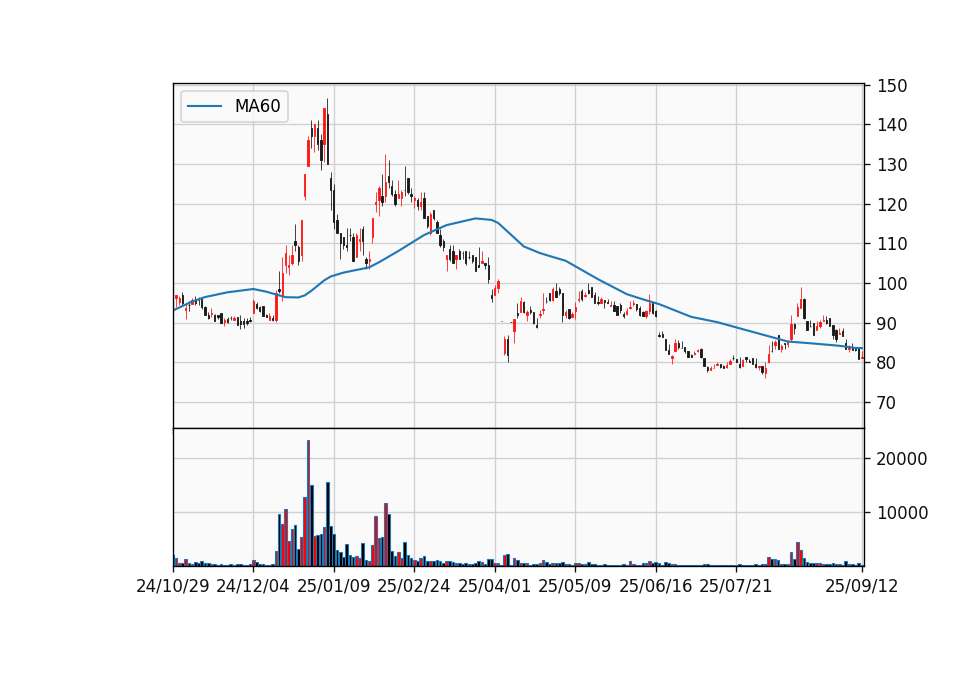
Task: Click the 25/02/24 date label
Action: pyautogui.click(x=414, y=586)
